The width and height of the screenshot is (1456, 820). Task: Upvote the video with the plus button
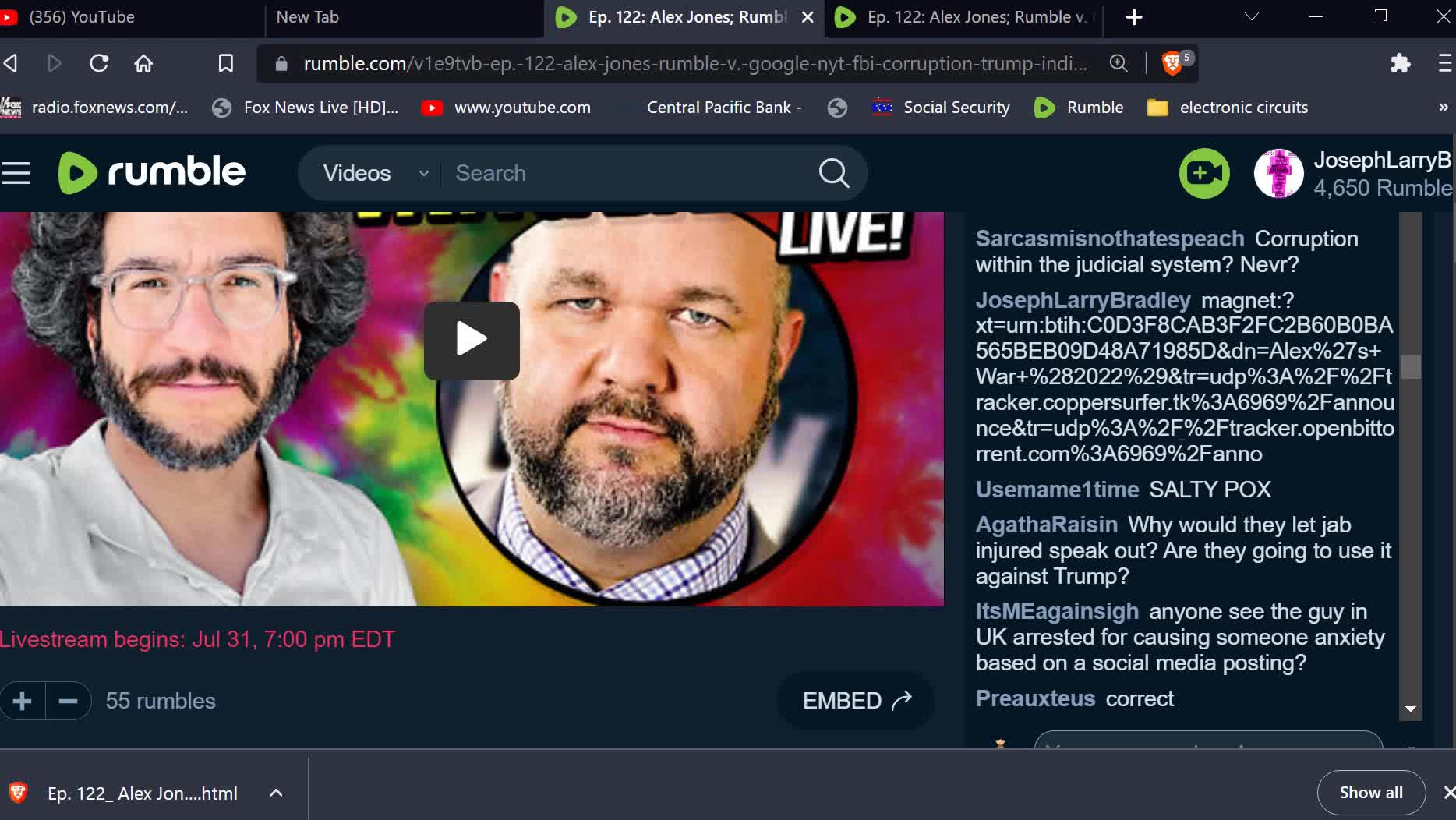pyautogui.click(x=23, y=701)
